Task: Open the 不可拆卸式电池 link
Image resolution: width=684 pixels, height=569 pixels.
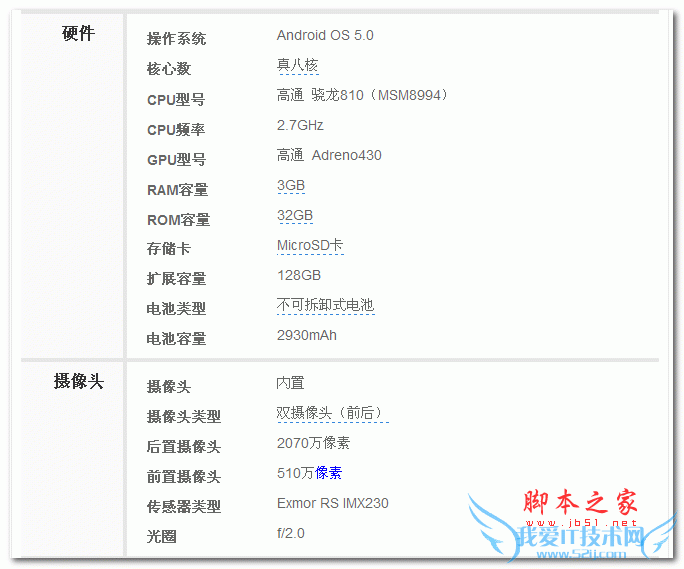Action: click(325, 305)
